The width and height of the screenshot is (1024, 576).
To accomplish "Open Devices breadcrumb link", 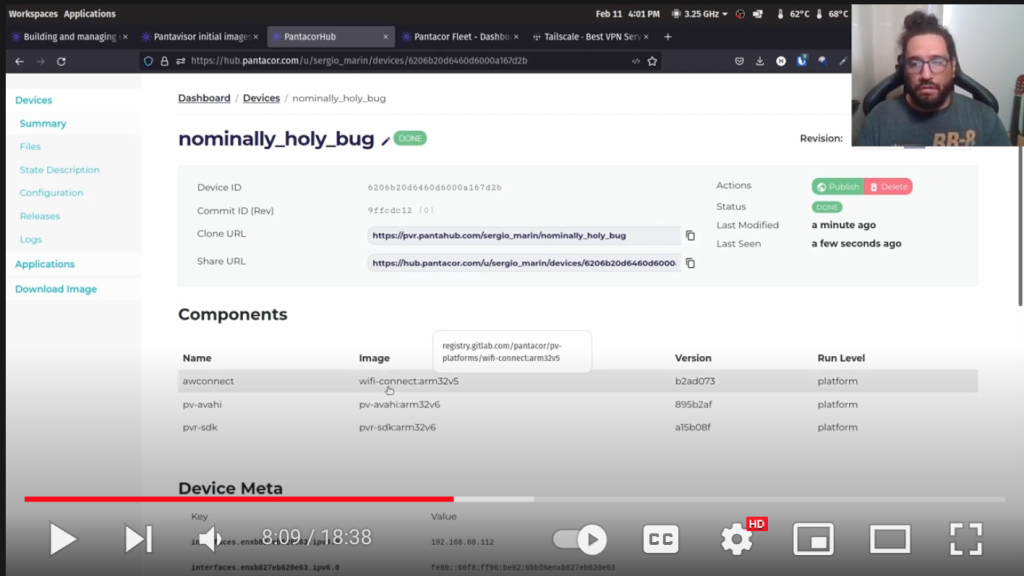I will click(261, 98).
